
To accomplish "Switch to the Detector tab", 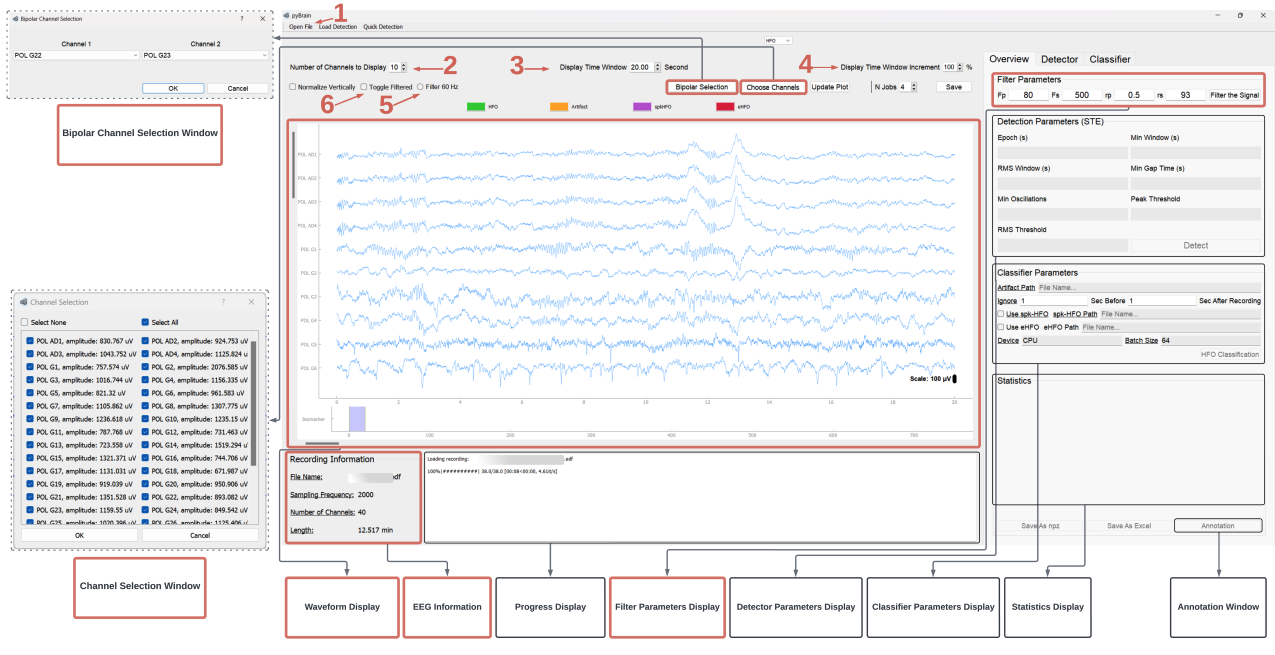I will click(1059, 60).
